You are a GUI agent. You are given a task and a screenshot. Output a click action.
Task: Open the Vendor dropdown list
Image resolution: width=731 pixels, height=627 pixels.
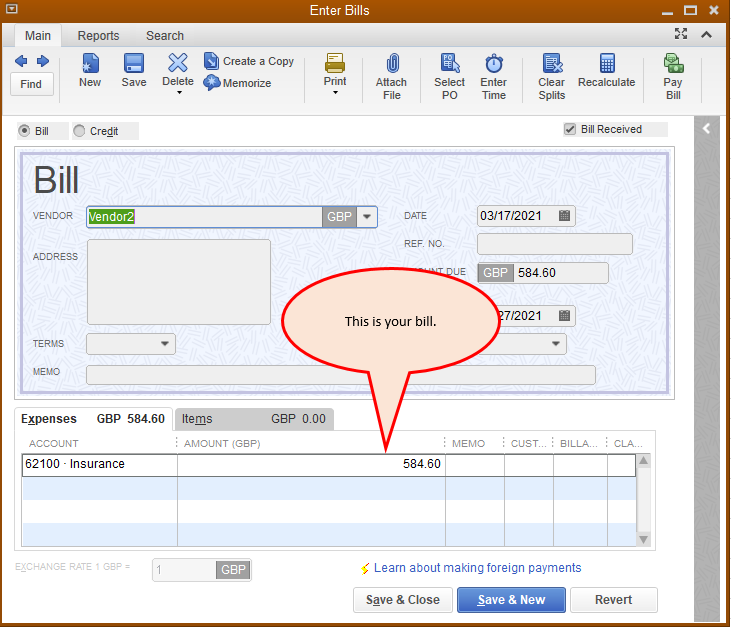point(367,217)
